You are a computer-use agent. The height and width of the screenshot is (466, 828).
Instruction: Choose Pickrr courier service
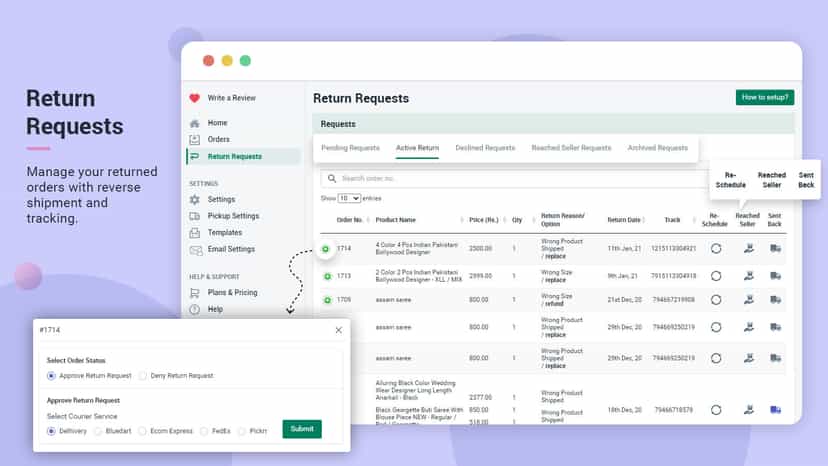(242, 431)
